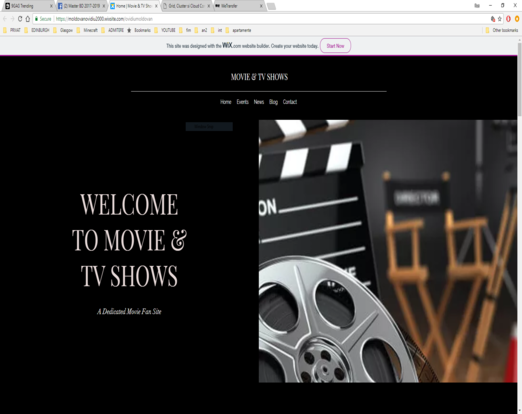Open the orange extension icon
This screenshot has height=414, width=522.
click(x=517, y=19)
